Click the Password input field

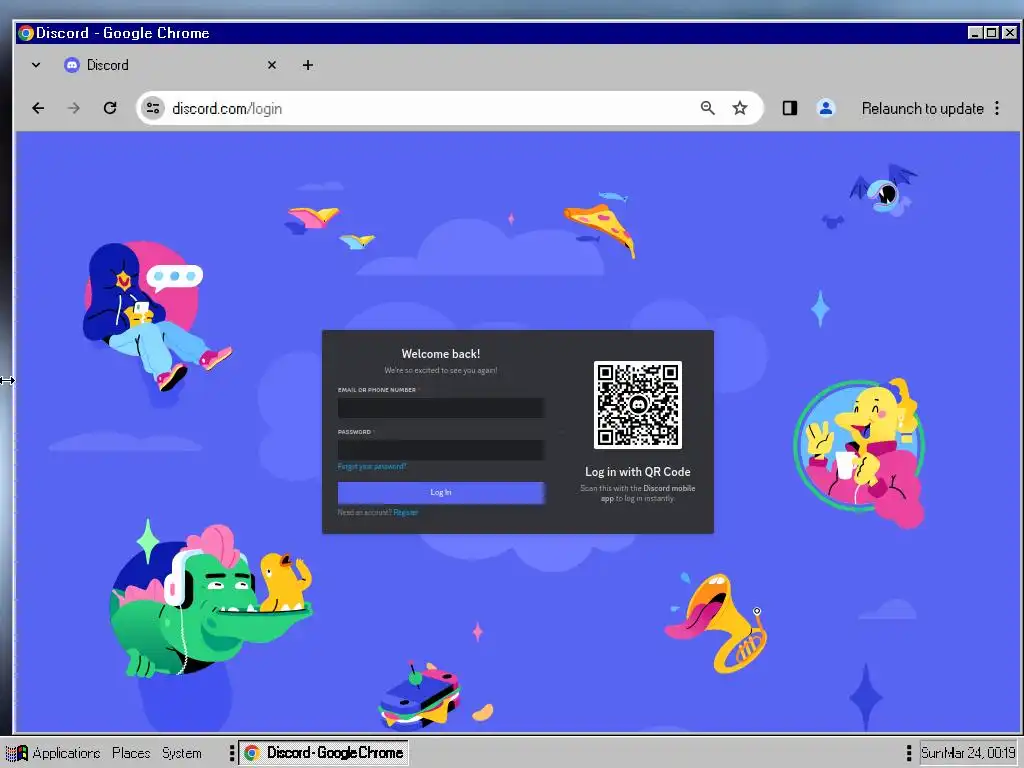pos(441,449)
